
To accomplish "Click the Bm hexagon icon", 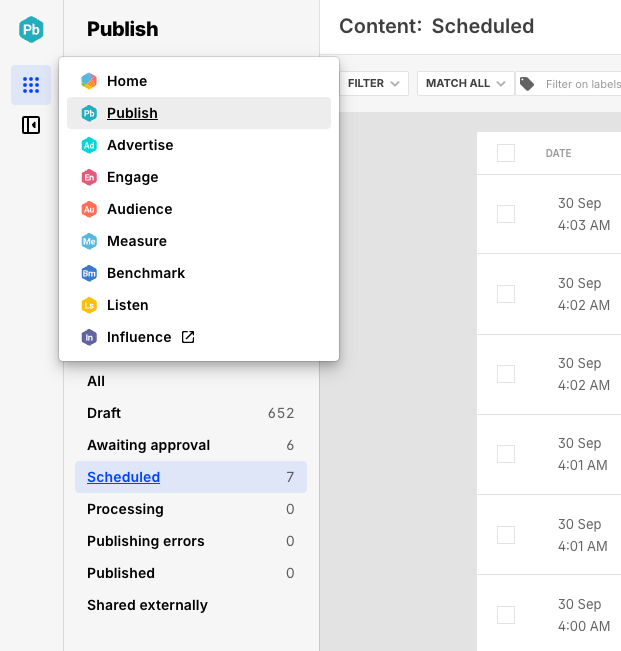I will pyautogui.click(x=89, y=273).
